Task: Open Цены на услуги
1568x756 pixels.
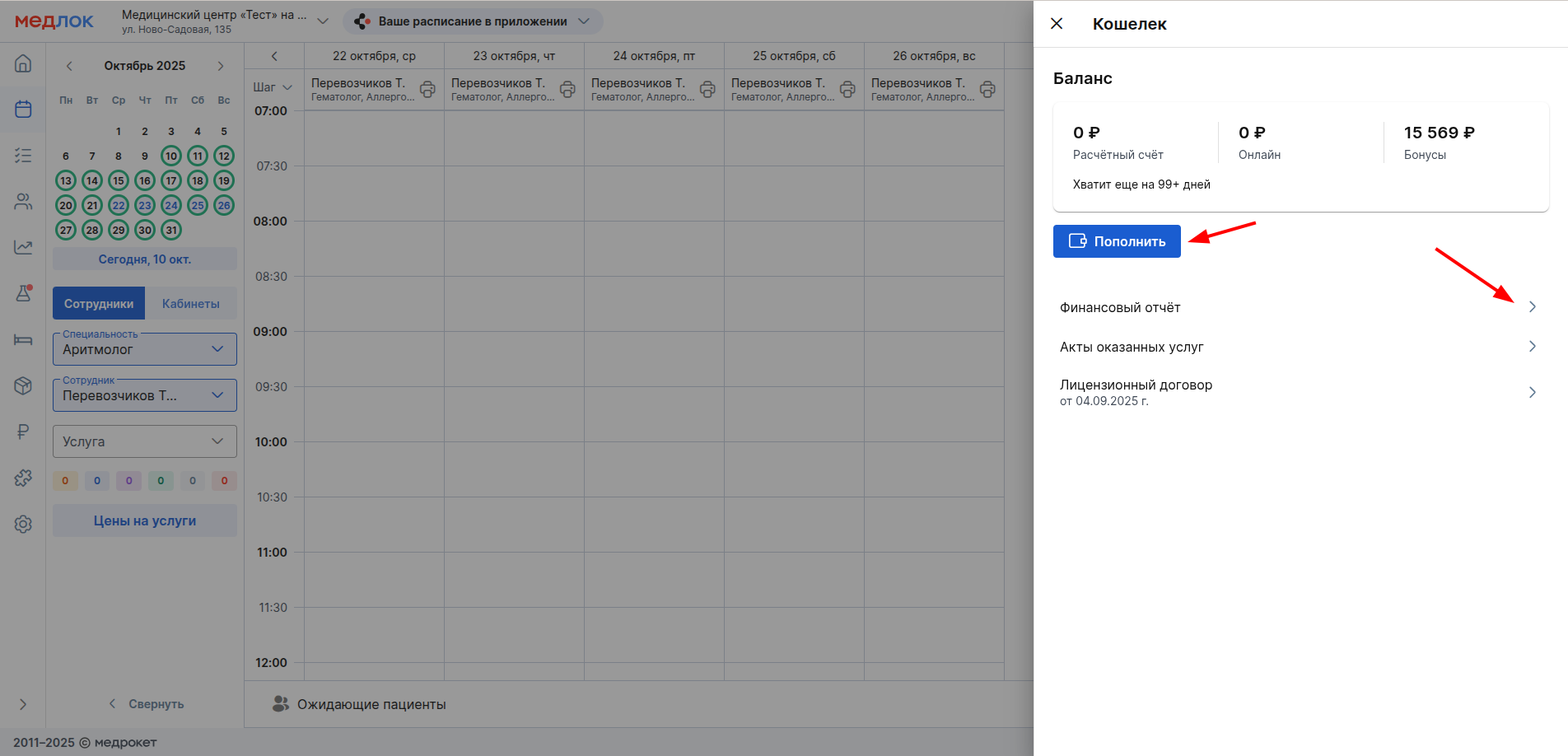Action: click(x=145, y=520)
